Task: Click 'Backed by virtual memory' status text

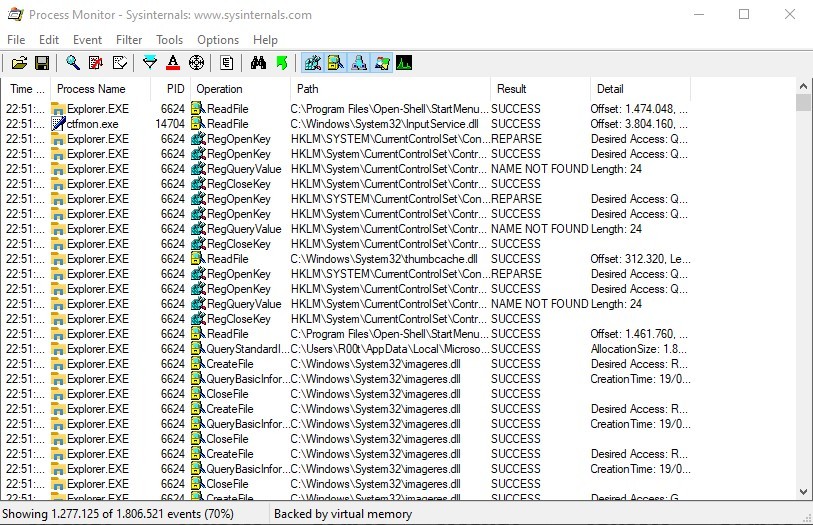Action: coord(343,514)
